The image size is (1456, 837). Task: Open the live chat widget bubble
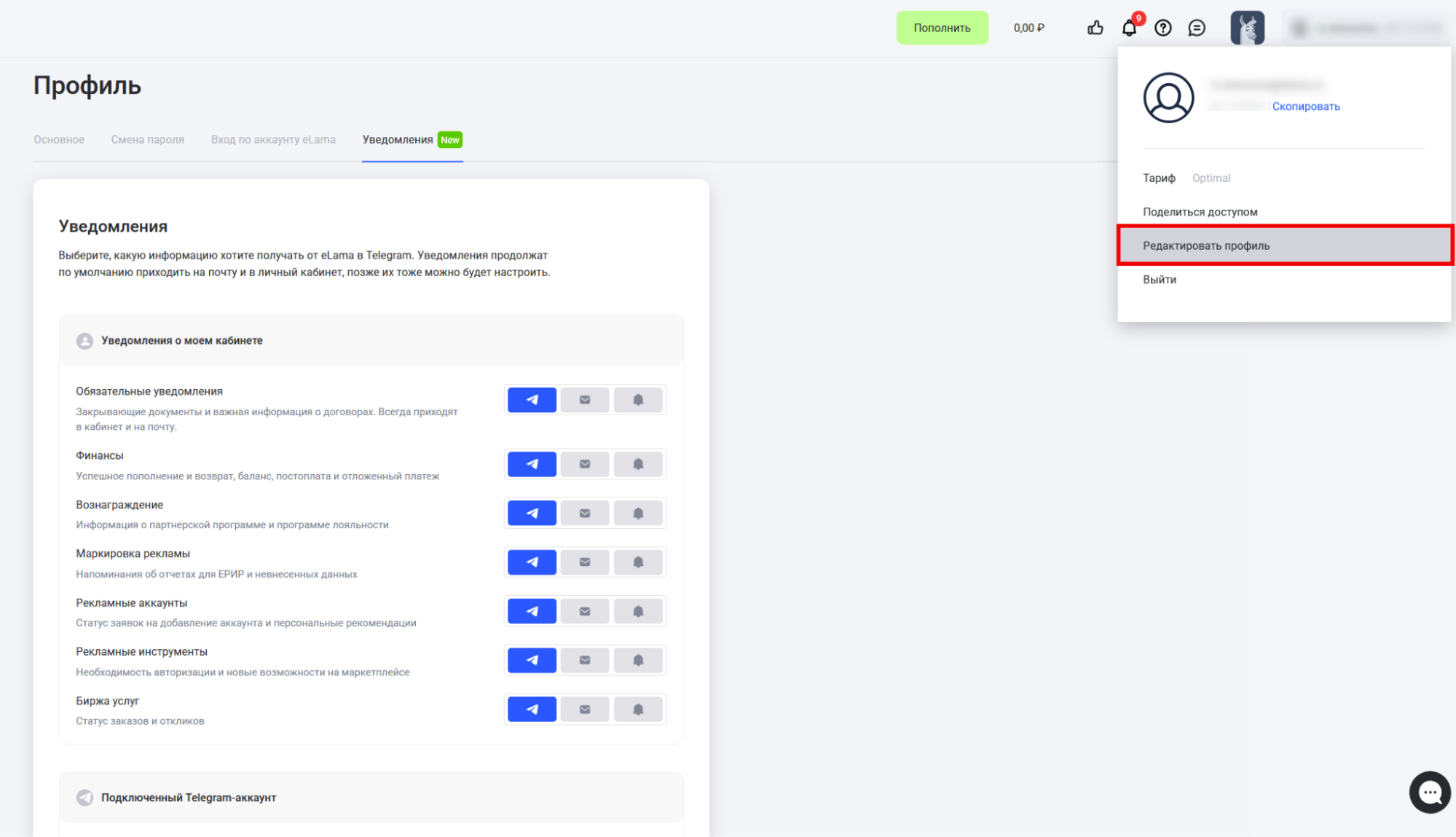coord(1429,792)
